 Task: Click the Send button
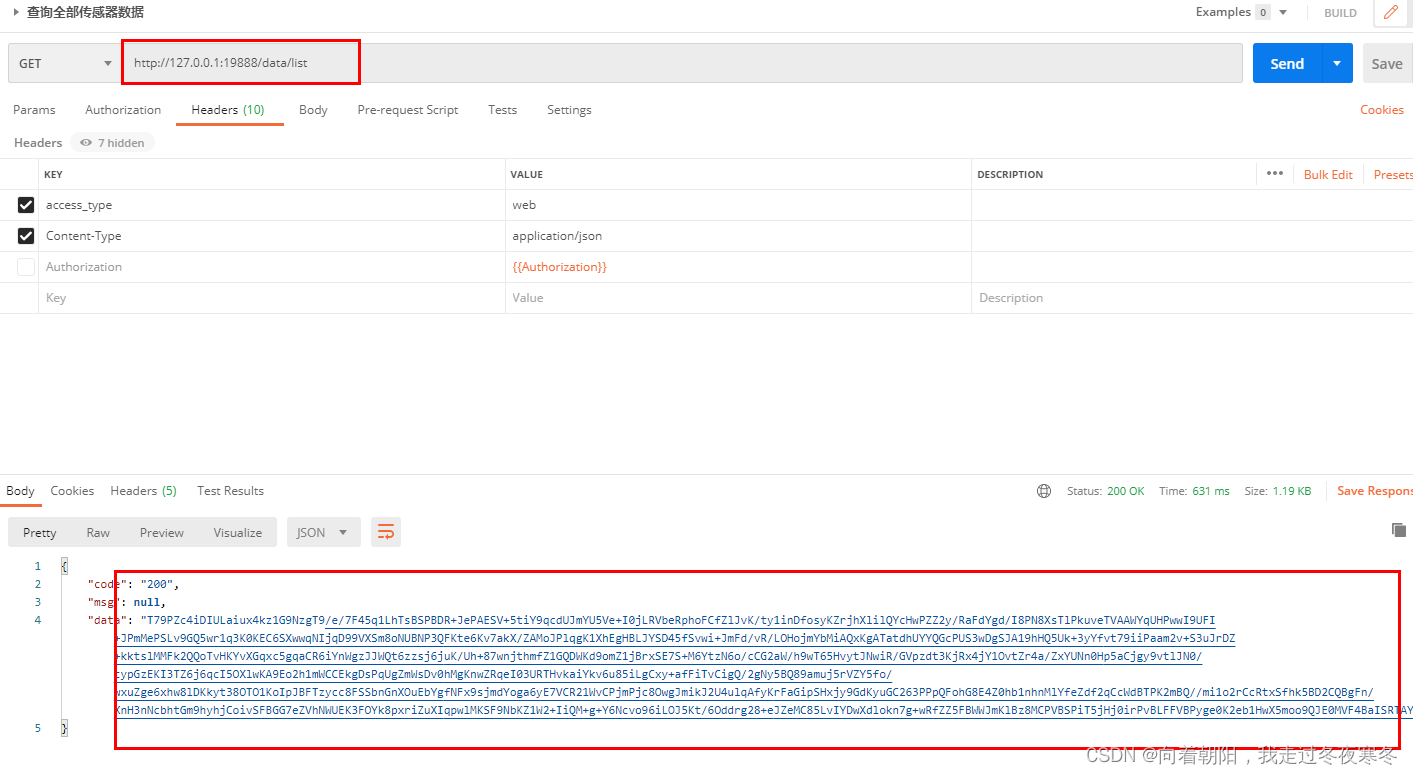pos(1287,63)
